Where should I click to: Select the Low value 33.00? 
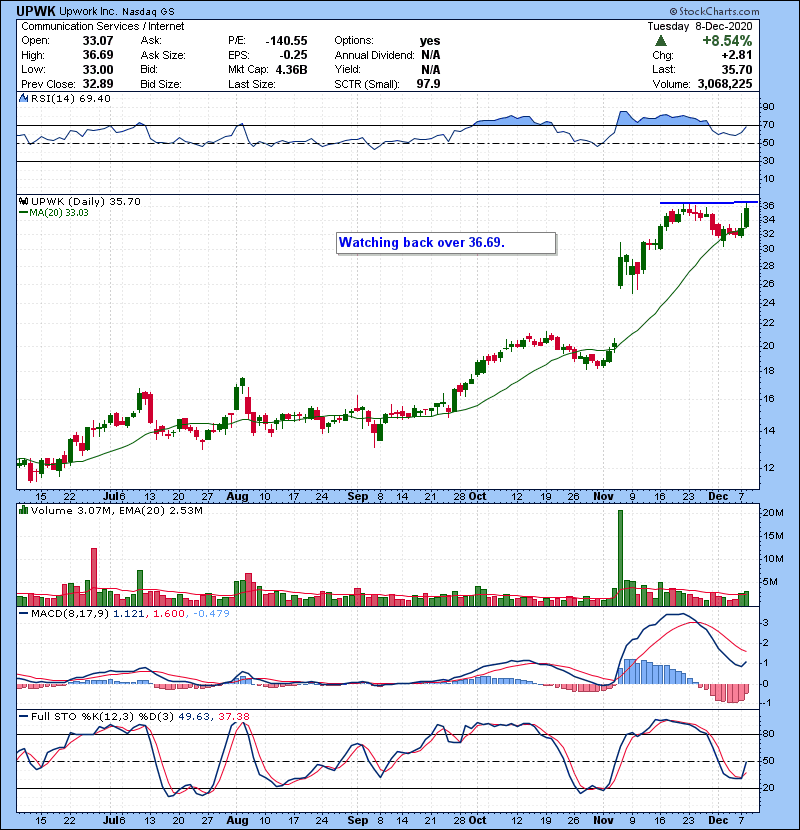point(98,69)
